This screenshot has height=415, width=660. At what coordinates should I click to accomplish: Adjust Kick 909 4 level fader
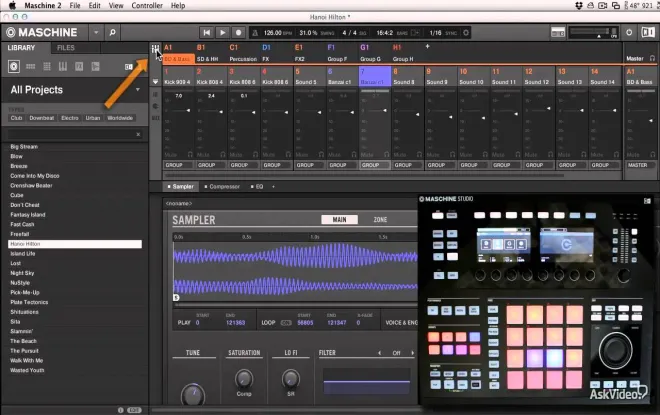[x=188, y=110]
